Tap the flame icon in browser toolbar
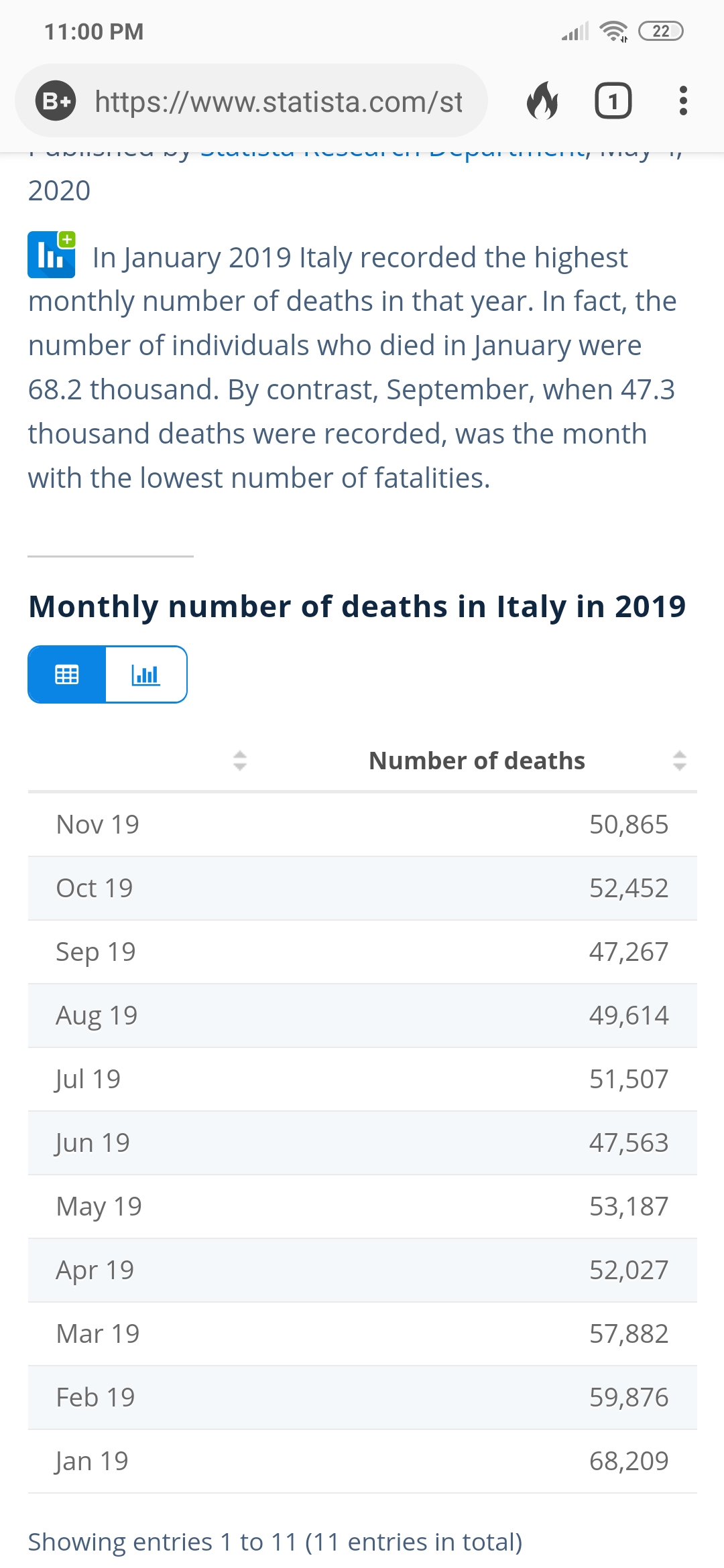 click(542, 101)
